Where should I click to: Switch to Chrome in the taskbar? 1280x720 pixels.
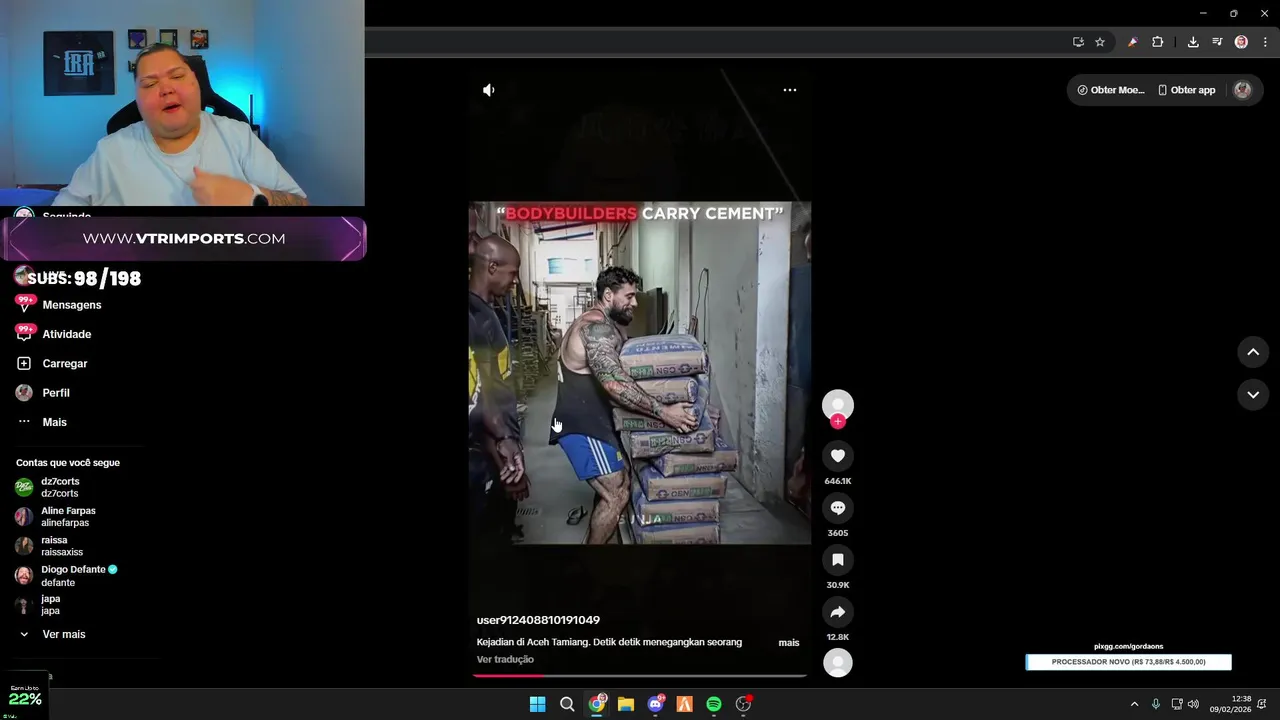coord(597,704)
